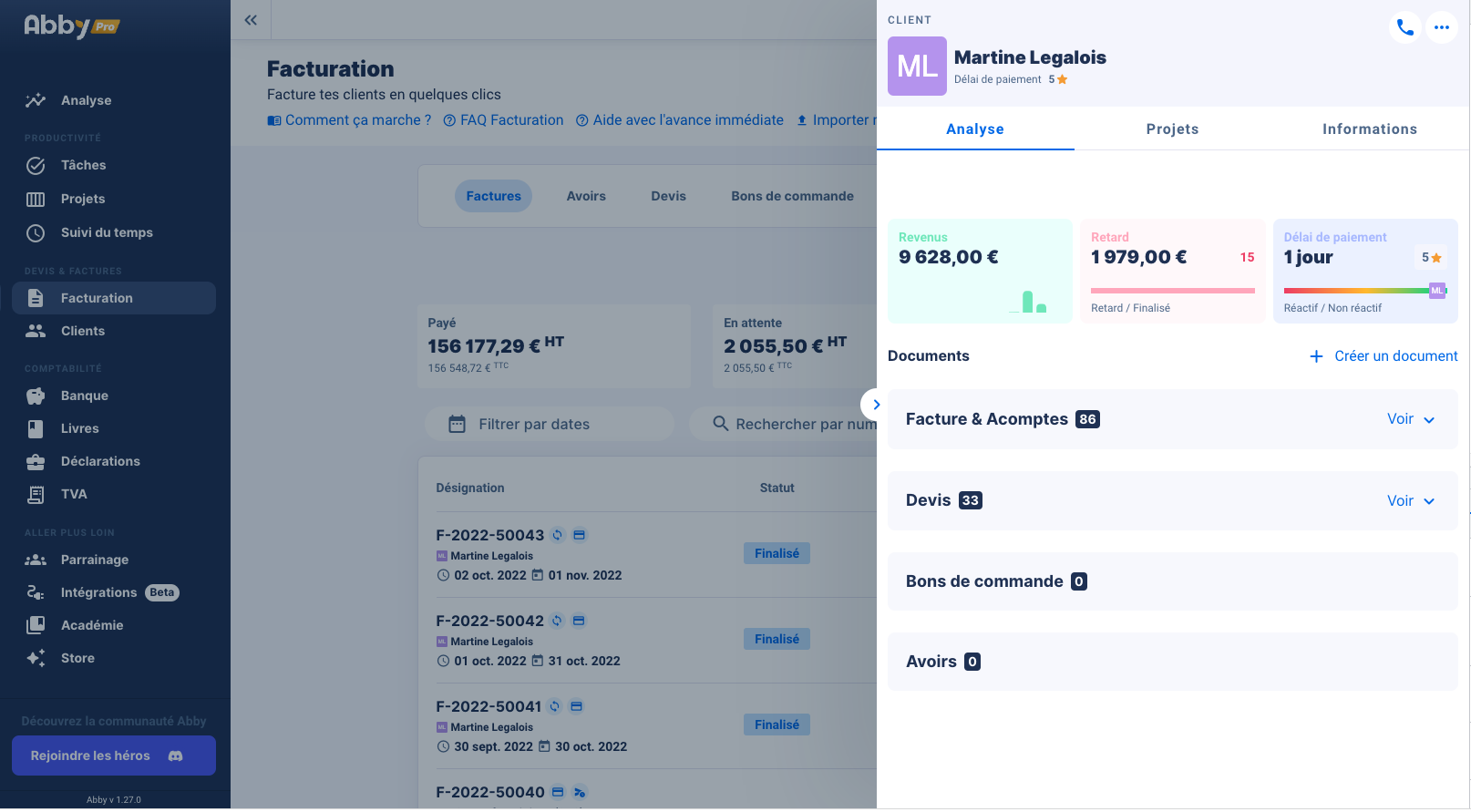The height and width of the screenshot is (812, 1471).
Task: Close client panel using side arrow handle
Action: tap(875, 405)
